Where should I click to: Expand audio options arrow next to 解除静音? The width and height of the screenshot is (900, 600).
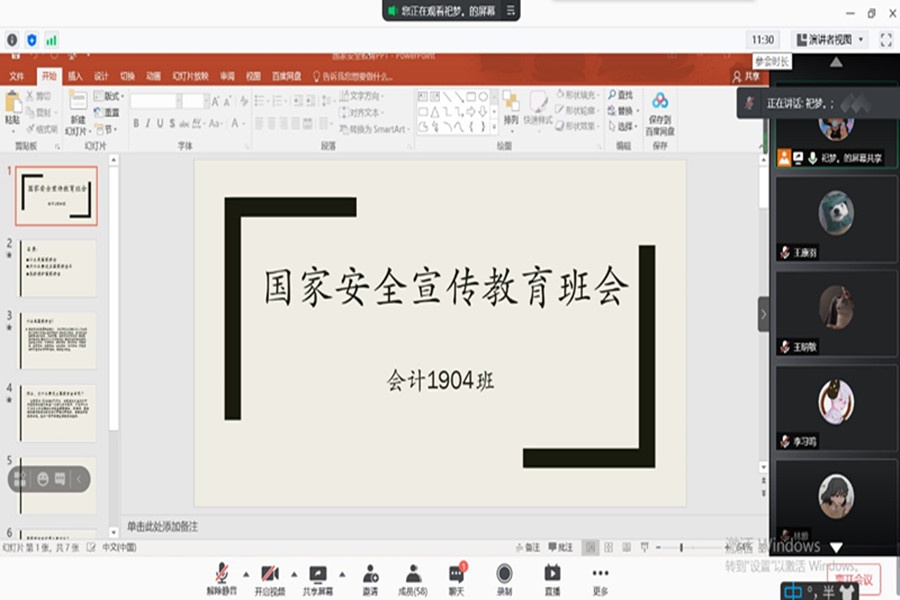click(x=246, y=574)
